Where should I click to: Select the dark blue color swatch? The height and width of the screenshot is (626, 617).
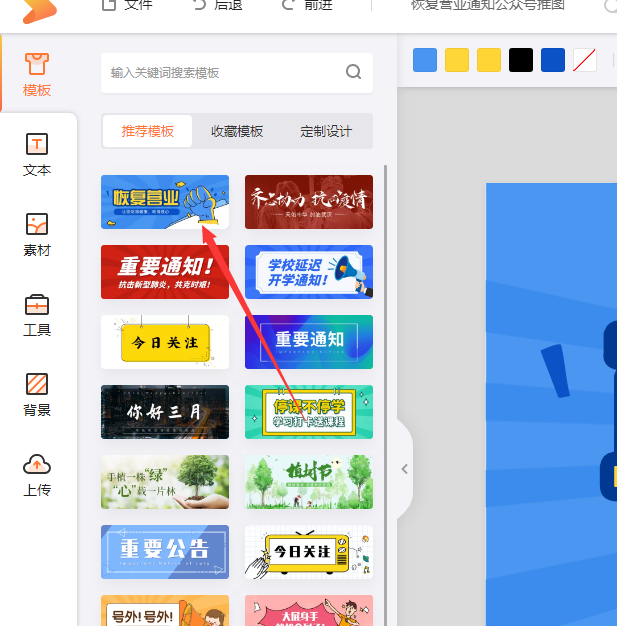coord(553,60)
